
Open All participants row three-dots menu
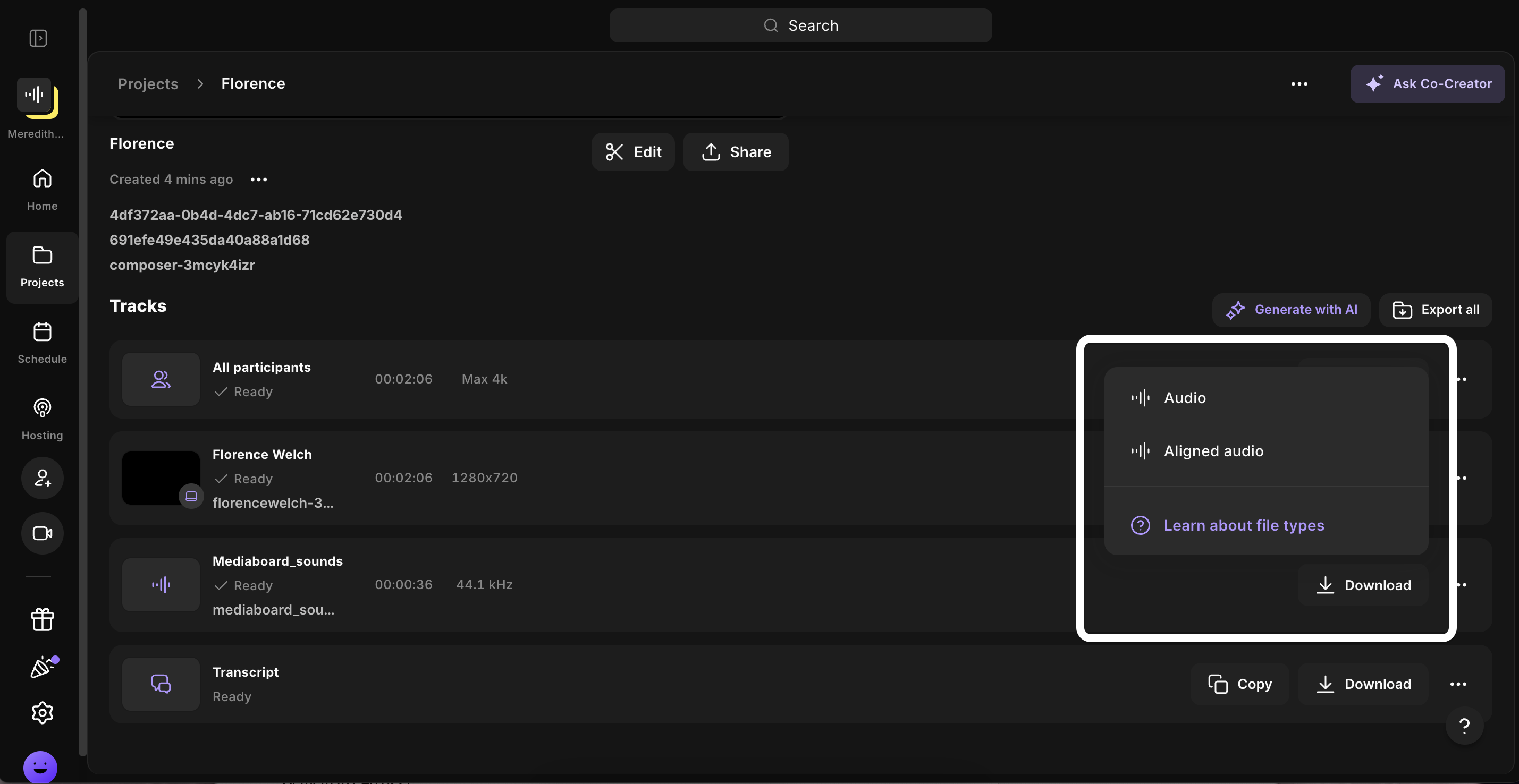[x=1461, y=379]
